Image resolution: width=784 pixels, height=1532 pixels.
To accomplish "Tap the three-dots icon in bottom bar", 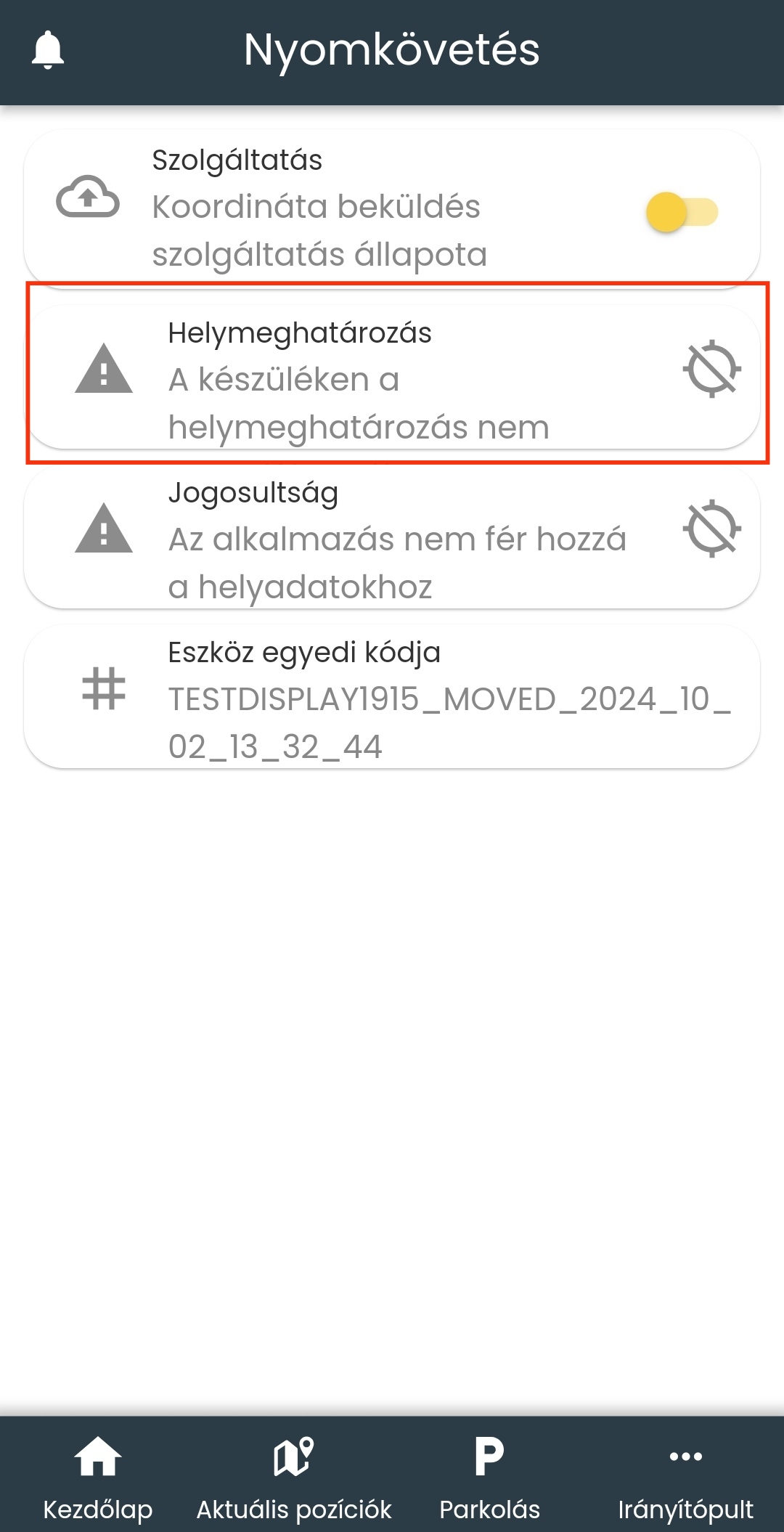I will 686,1456.
